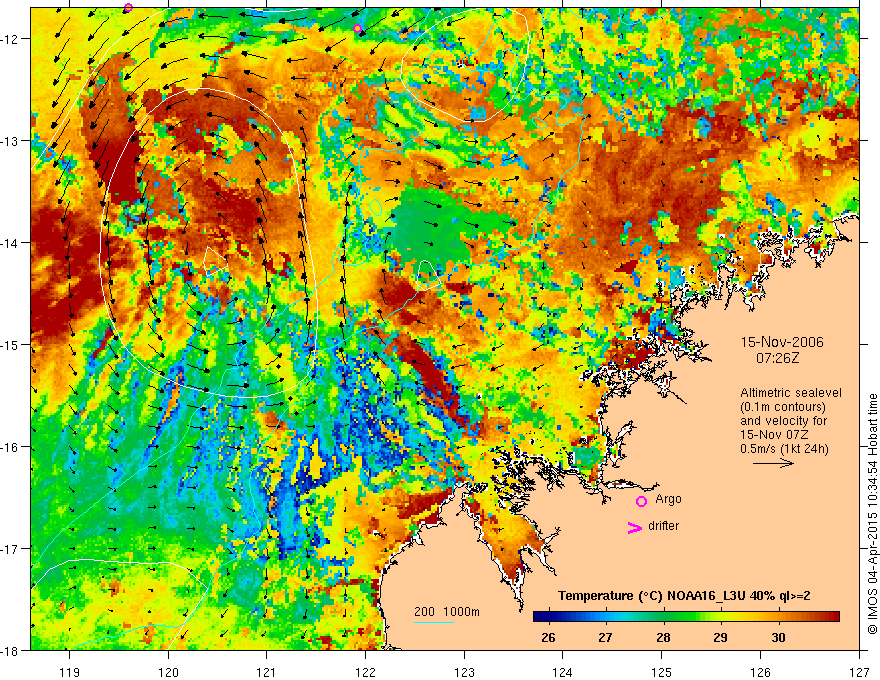The height and width of the screenshot is (680, 880).
Task: Click longitude axis label 119
Action: [70, 672]
